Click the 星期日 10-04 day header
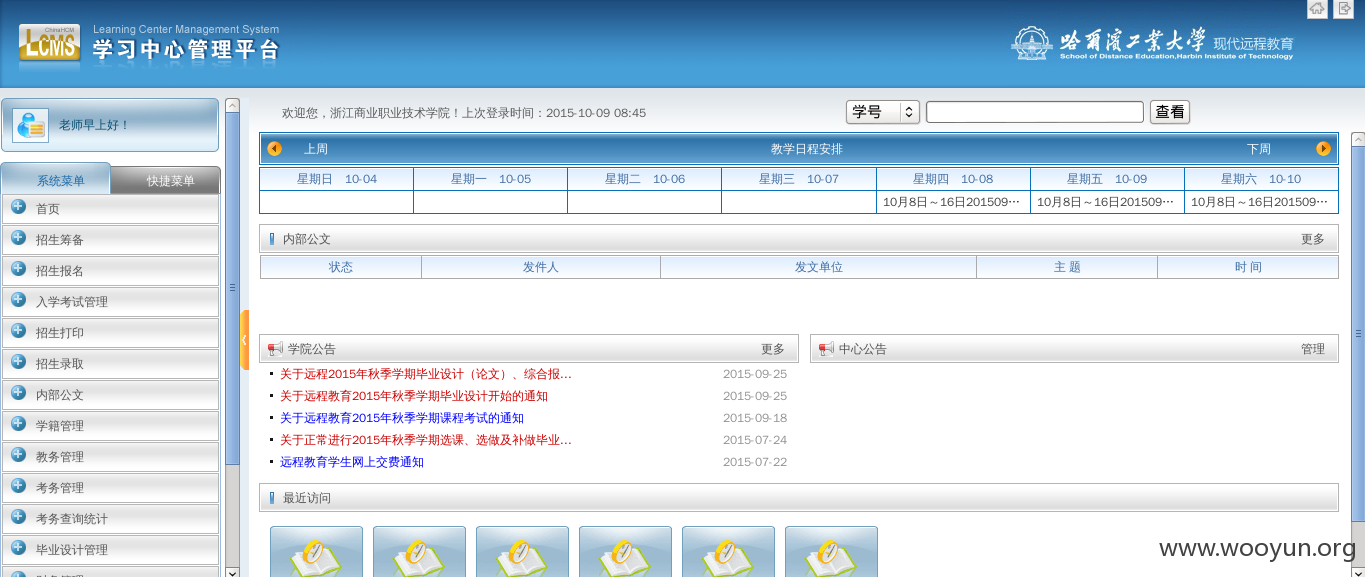 (337, 179)
